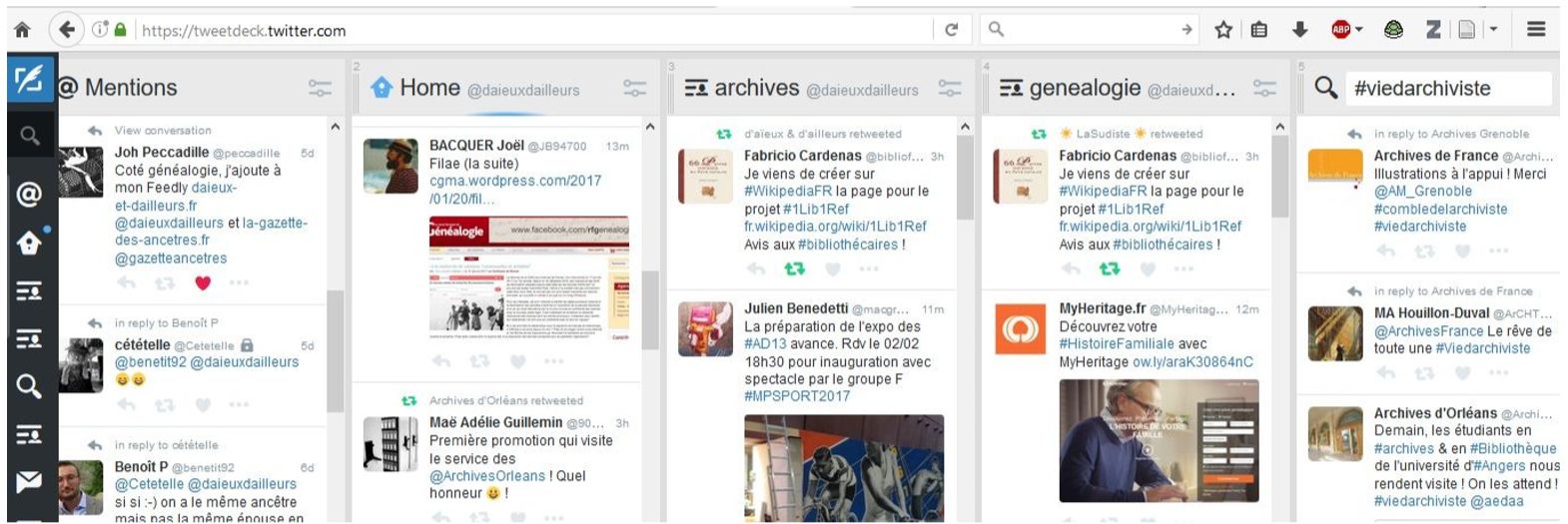Open the browser hamburger menu
Image resolution: width=1568 pixels, height=524 pixels.
click(x=1536, y=30)
